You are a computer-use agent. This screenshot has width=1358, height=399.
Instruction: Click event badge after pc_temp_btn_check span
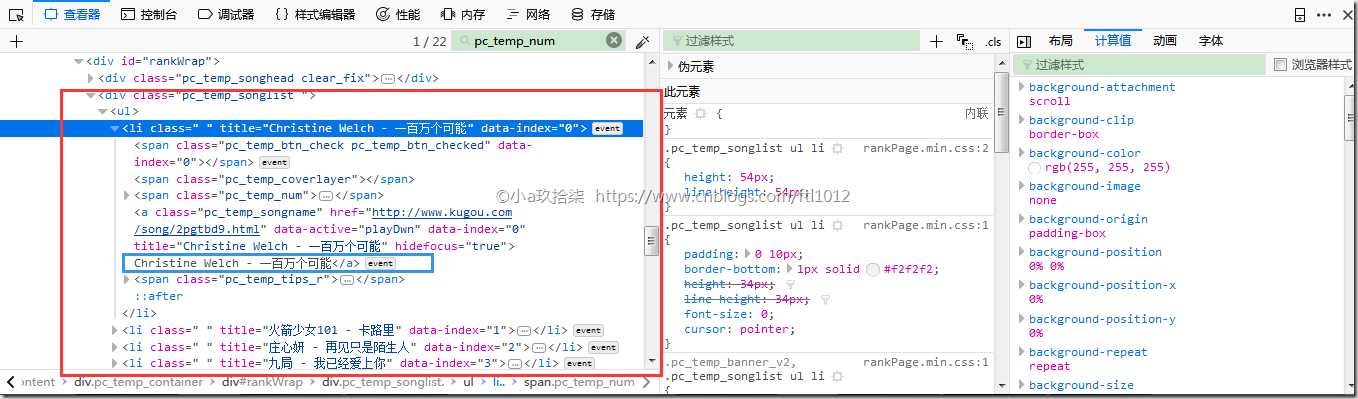click(x=274, y=162)
